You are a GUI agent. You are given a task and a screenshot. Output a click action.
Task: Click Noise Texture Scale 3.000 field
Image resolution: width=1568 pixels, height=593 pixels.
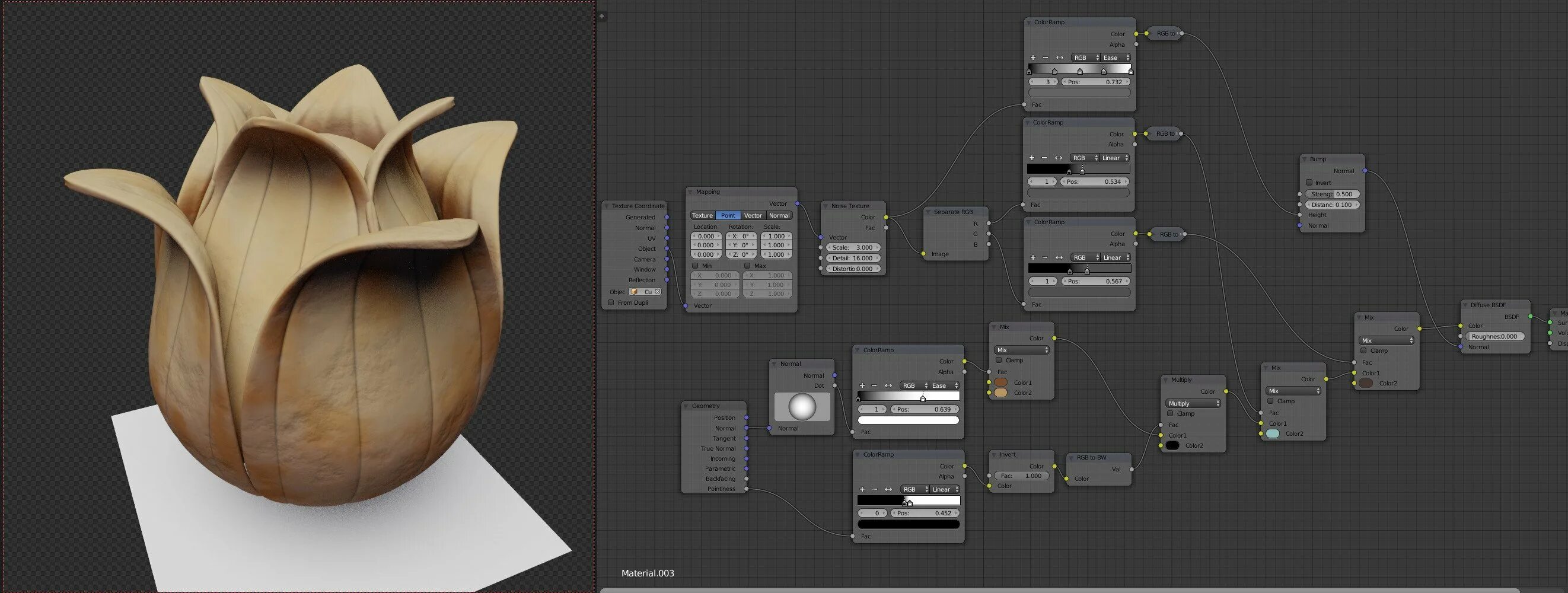[853, 248]
